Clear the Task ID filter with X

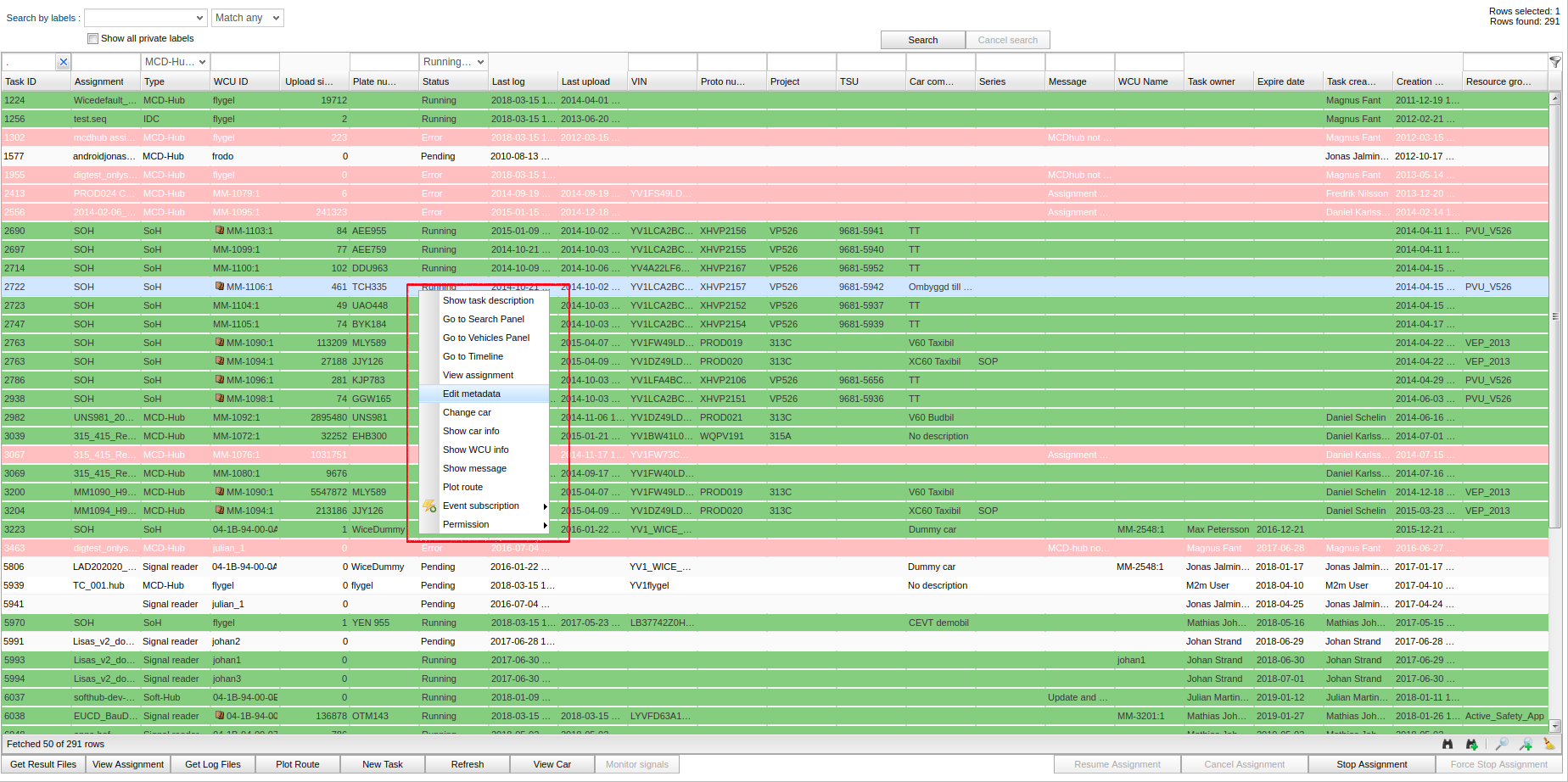[63, 62]
